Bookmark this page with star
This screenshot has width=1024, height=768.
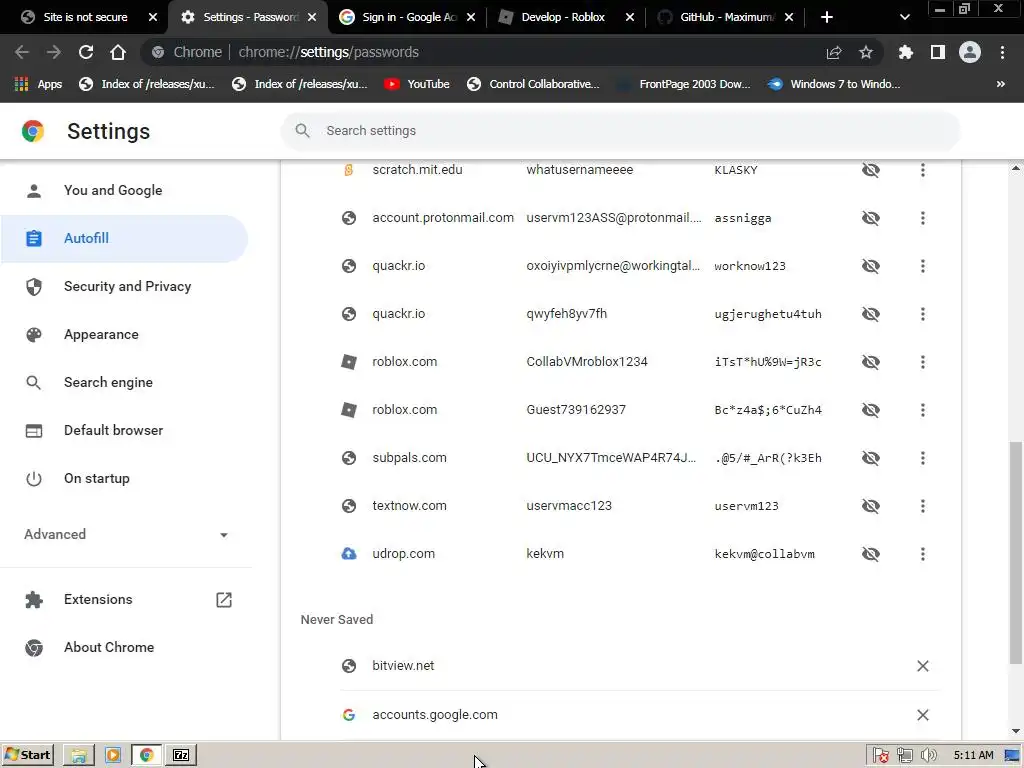pyautogui.click(x=866, y=52)
